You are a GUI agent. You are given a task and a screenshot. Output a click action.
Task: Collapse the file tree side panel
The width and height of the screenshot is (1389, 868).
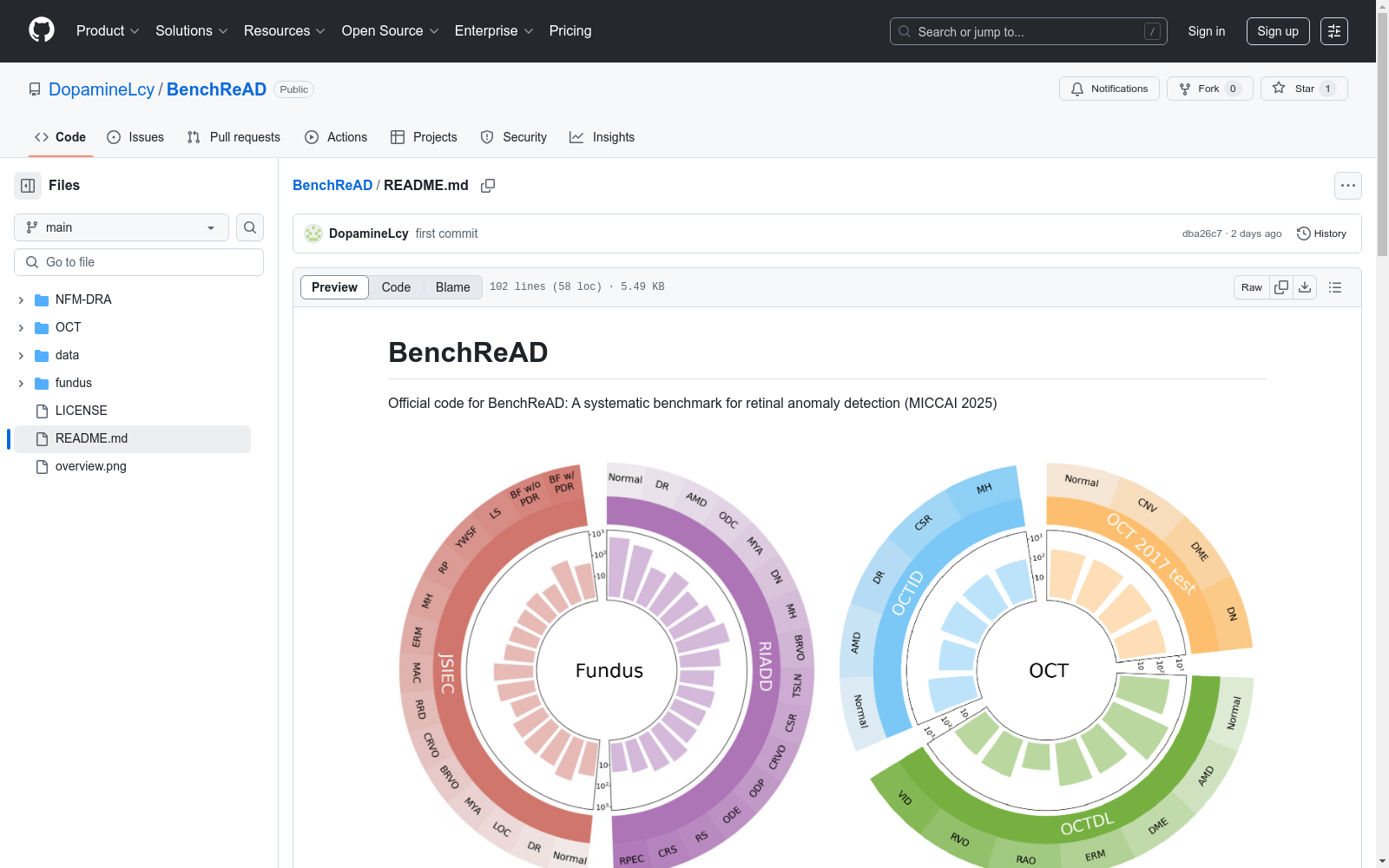click(28, 186)
